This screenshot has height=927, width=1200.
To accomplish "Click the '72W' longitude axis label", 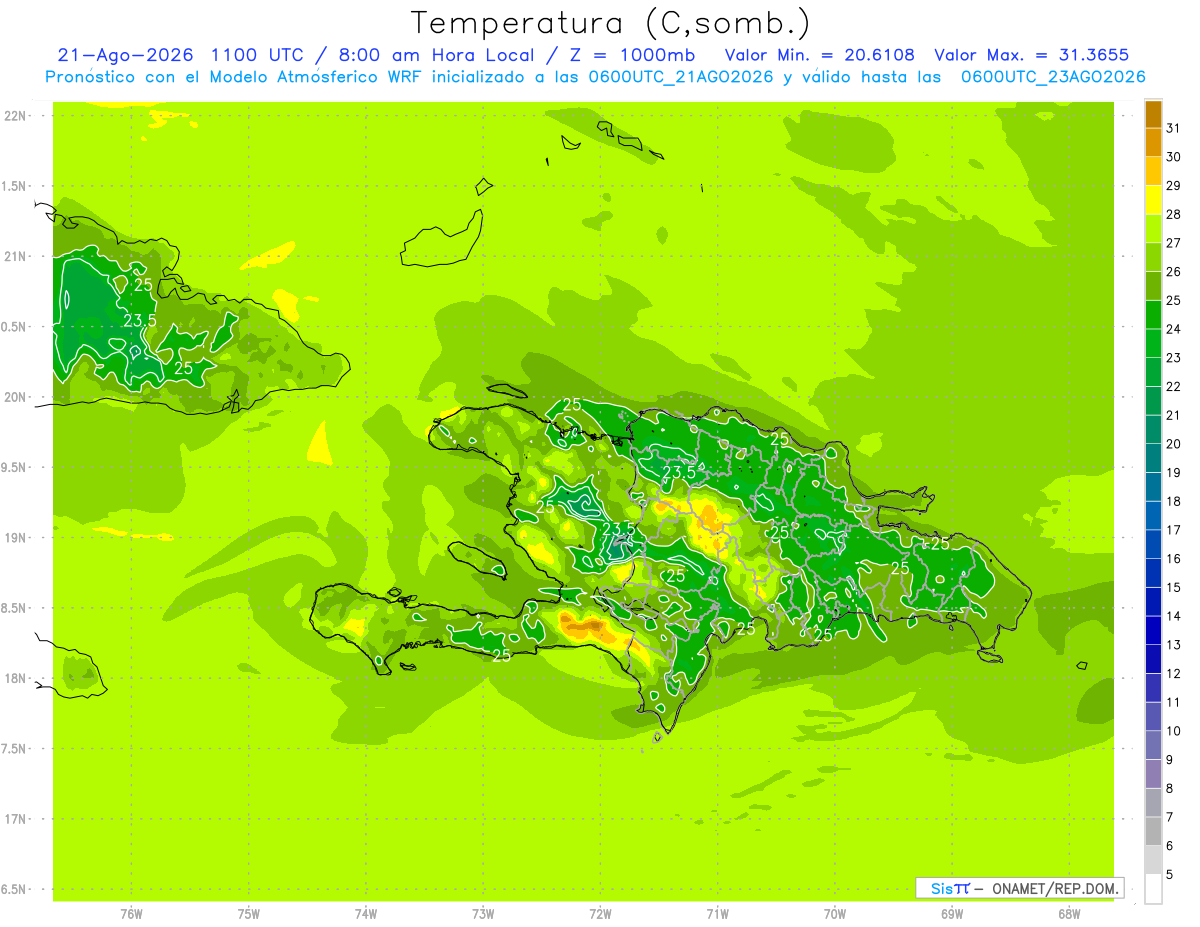I will pos(600,914).
